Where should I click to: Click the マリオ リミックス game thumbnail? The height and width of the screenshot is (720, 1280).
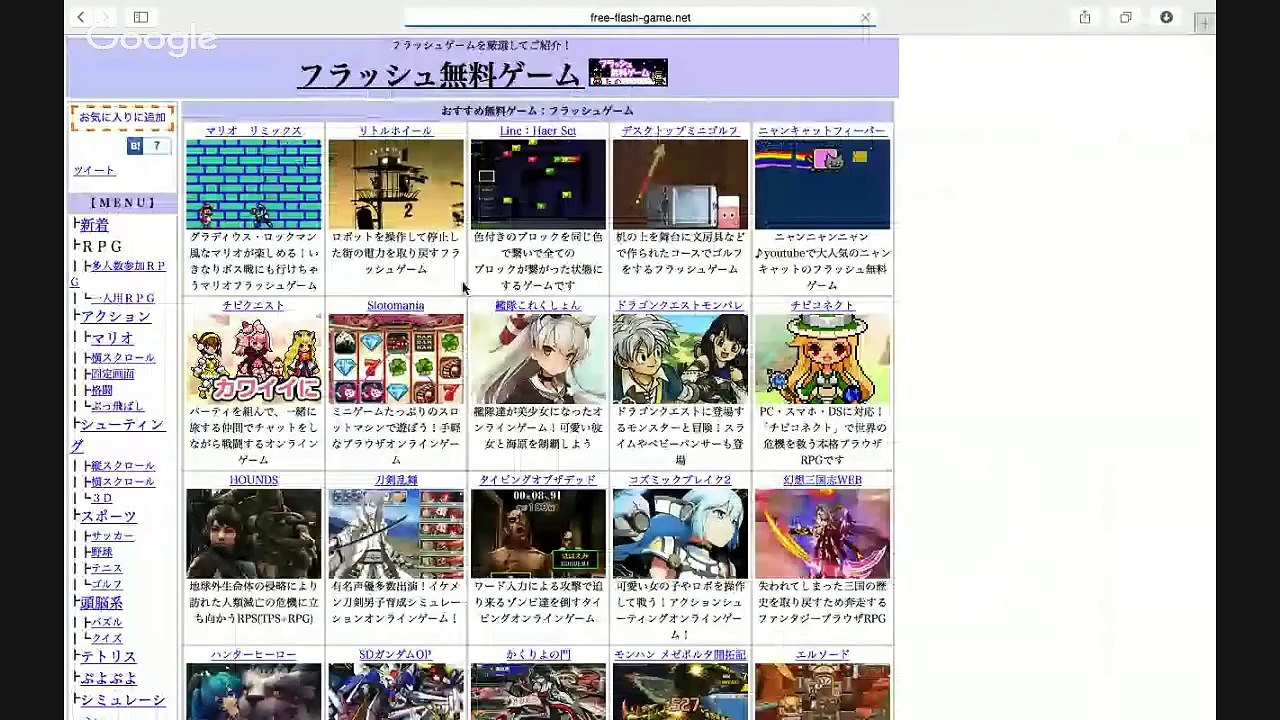click(x=254, y=184)
